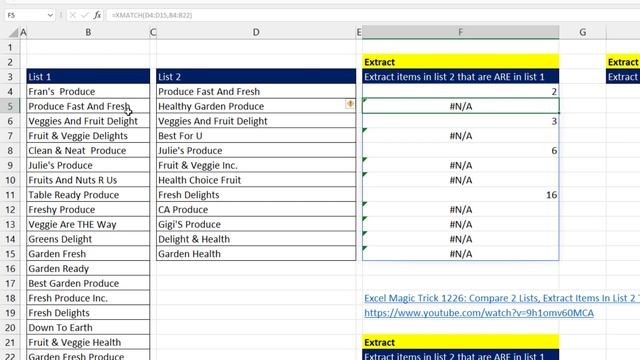Select cell F4 showing value 2

[460, 91]
